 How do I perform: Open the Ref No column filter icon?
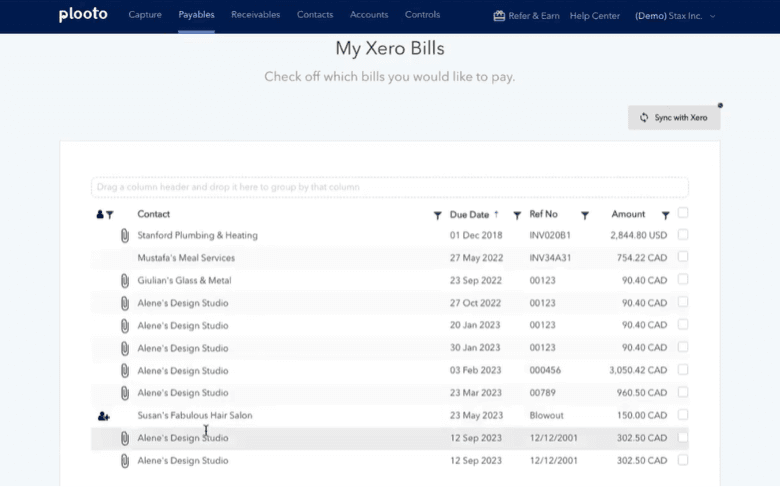[585, 215]
